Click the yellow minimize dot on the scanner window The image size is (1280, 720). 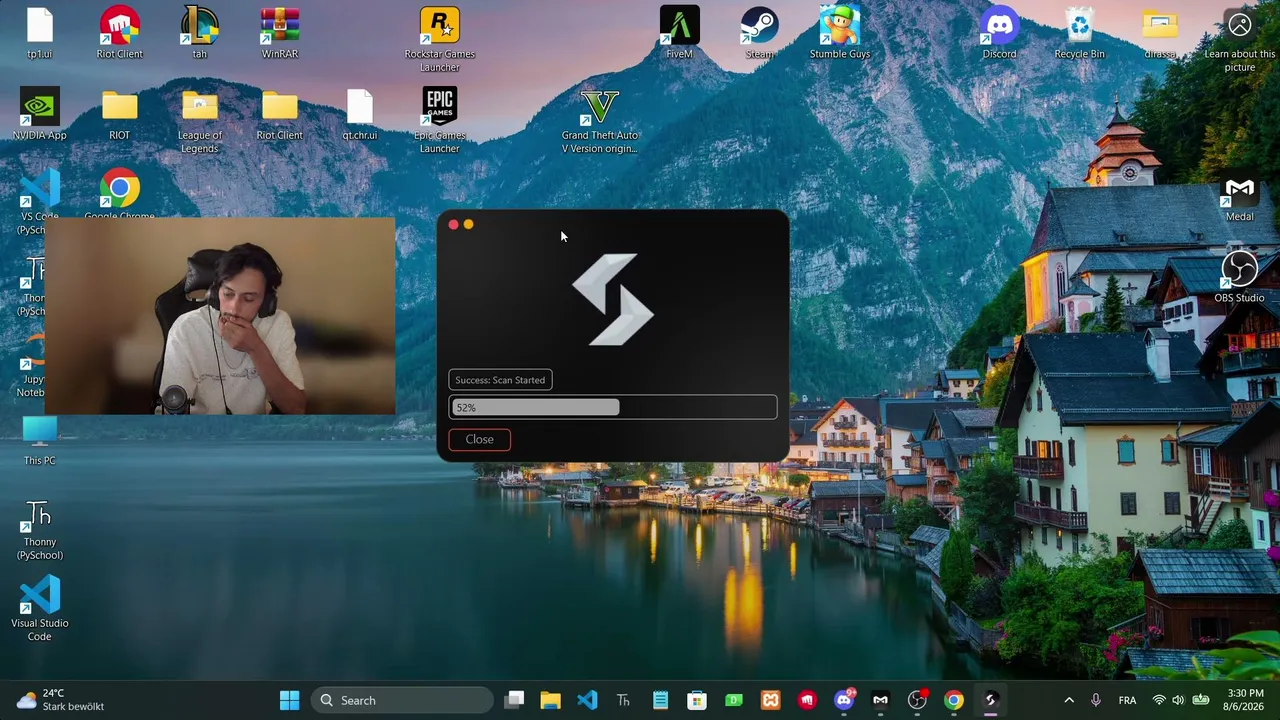468,225
